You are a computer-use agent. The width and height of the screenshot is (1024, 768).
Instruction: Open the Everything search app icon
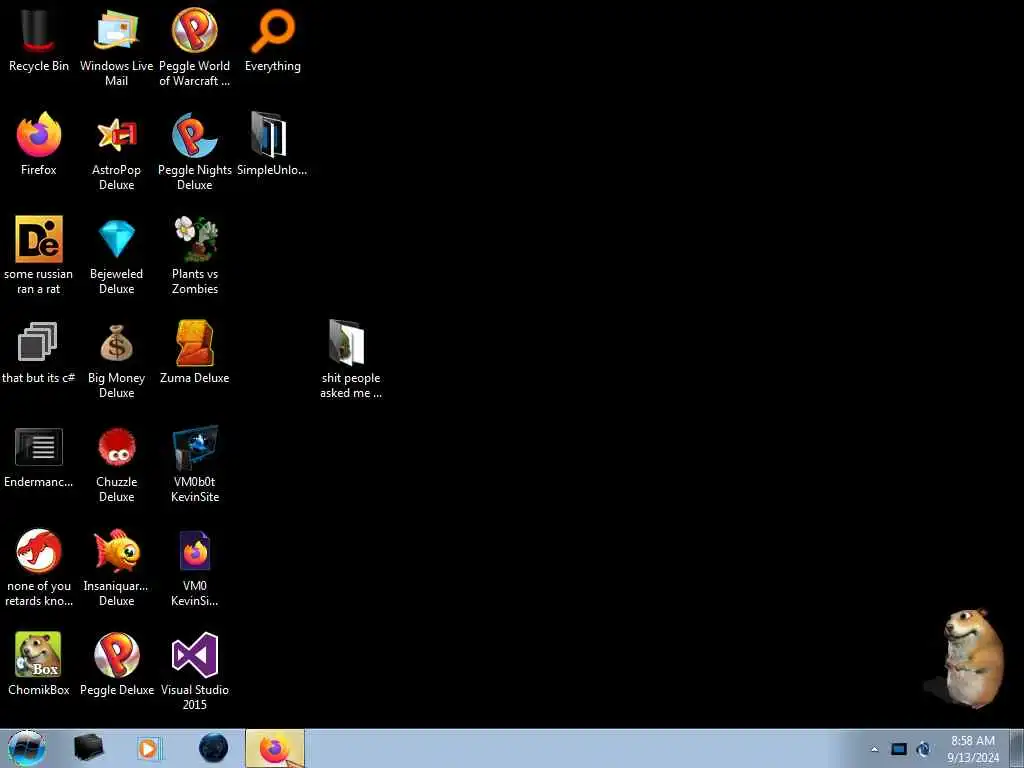273,30
